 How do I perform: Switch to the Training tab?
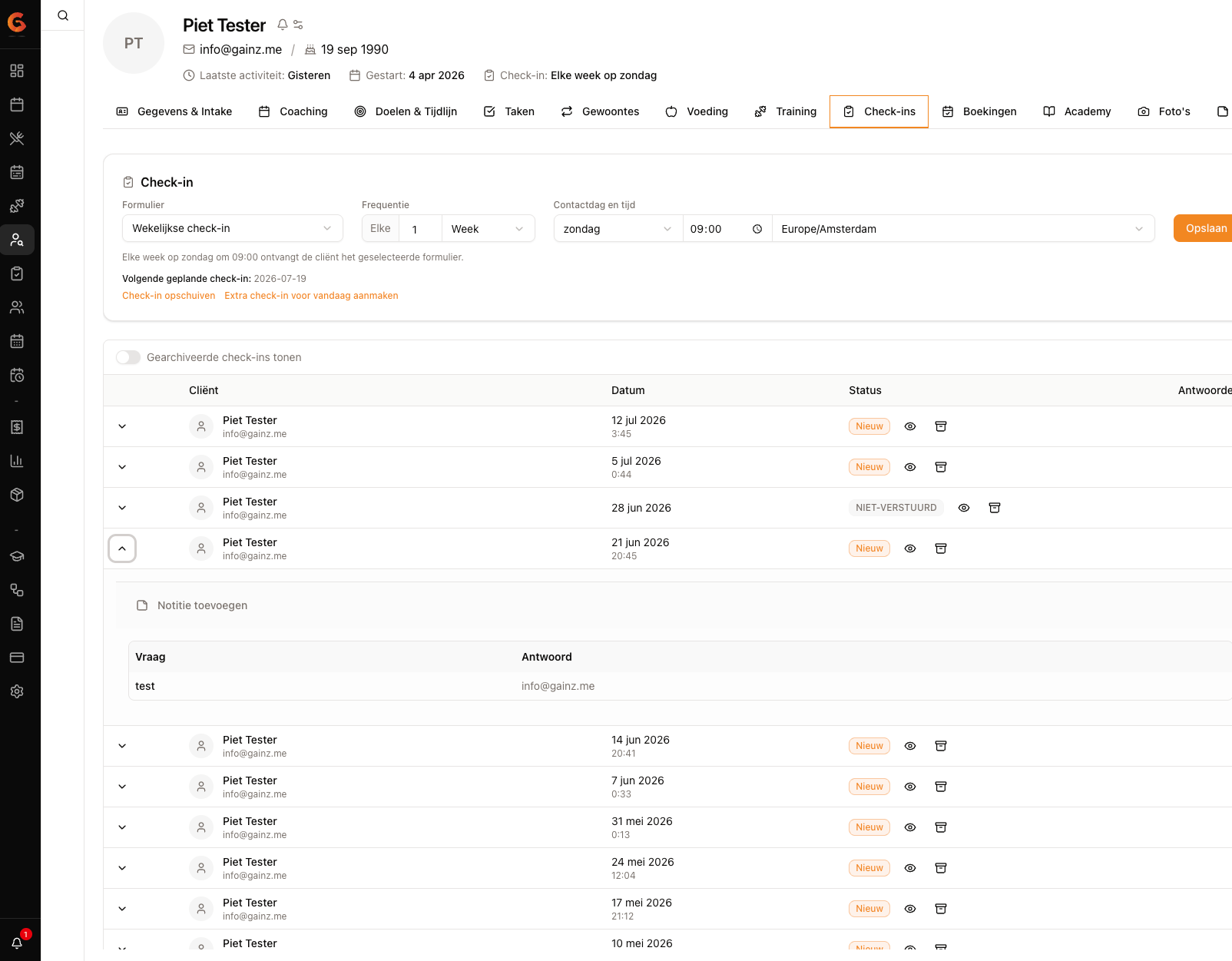pos(786,111)
